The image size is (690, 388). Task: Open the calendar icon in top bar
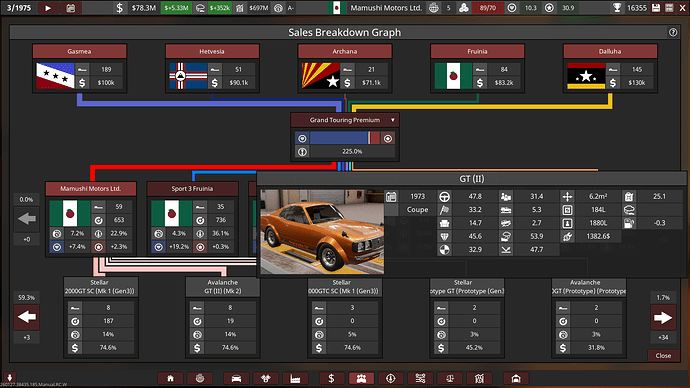coord(70,8)
